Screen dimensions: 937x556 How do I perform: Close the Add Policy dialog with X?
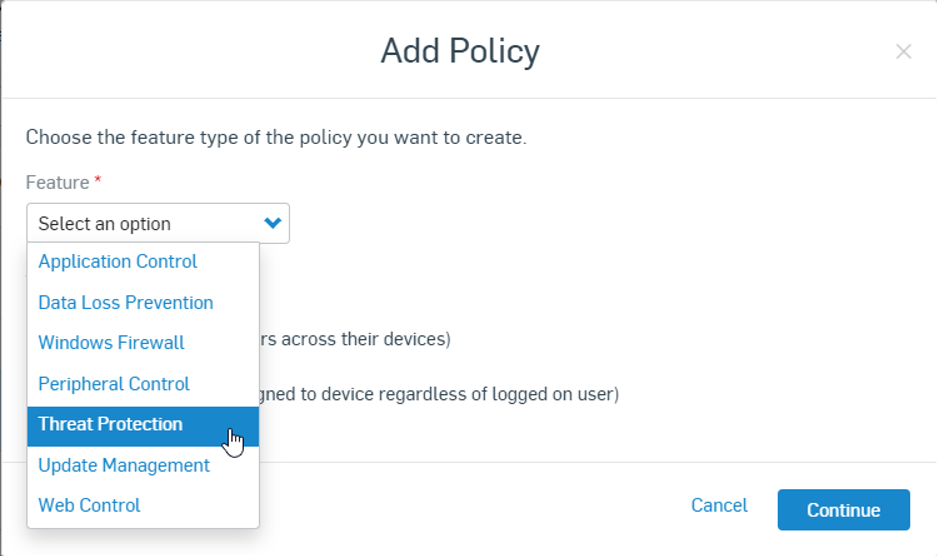click(x=903, y=51)
